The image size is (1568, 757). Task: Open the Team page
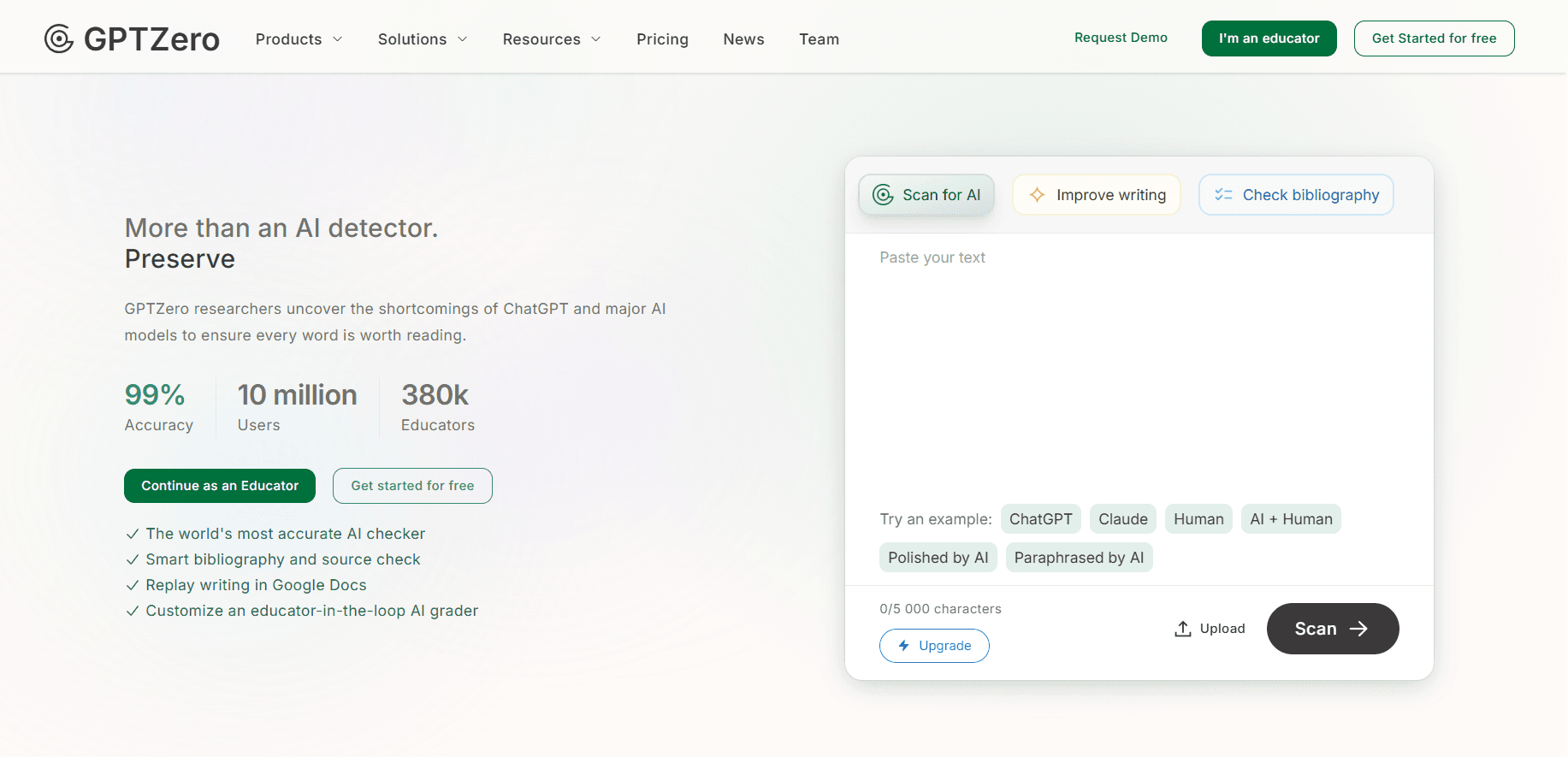point(819,39)
